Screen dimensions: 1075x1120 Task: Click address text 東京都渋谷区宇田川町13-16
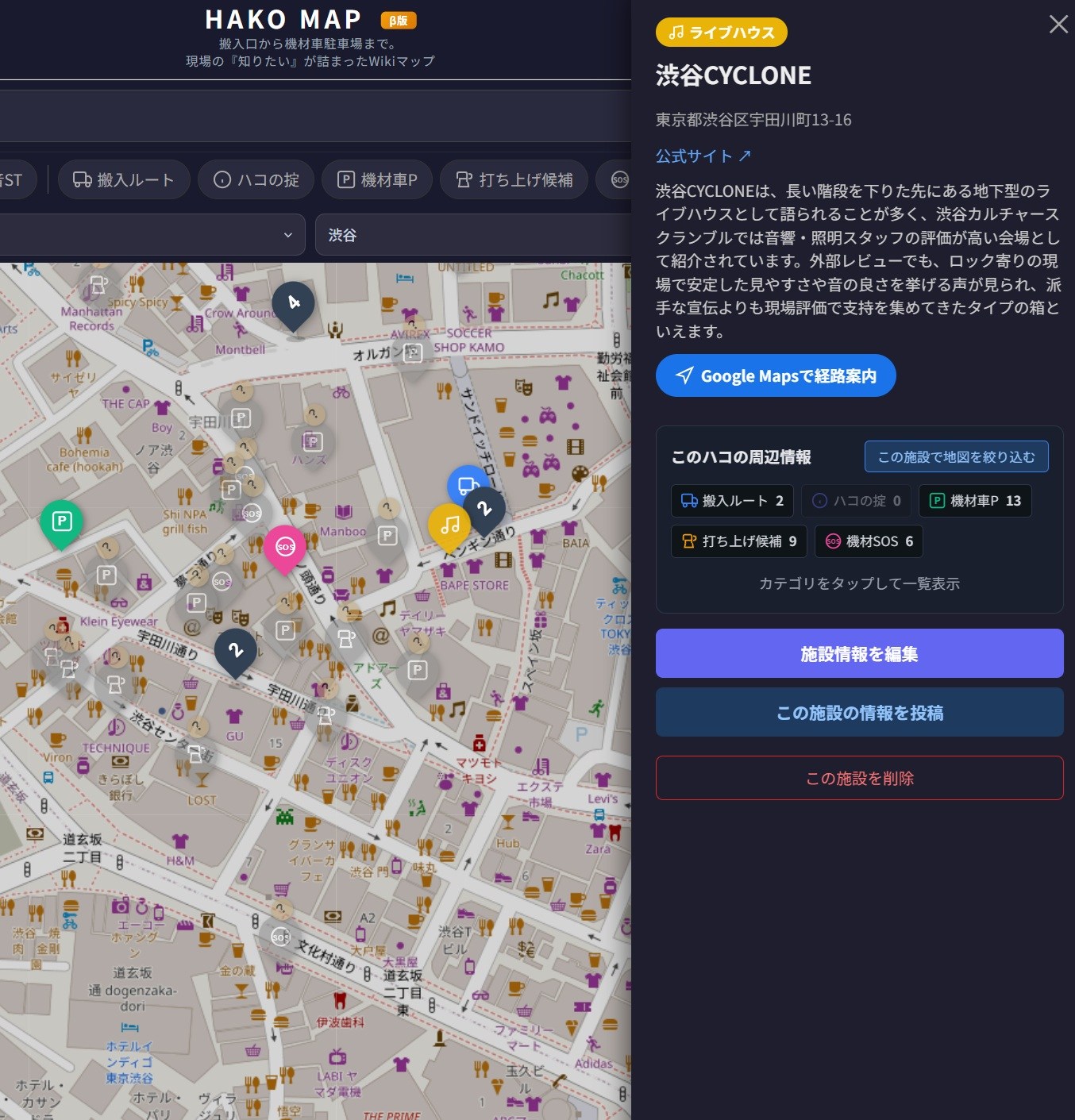coord(753,120)
